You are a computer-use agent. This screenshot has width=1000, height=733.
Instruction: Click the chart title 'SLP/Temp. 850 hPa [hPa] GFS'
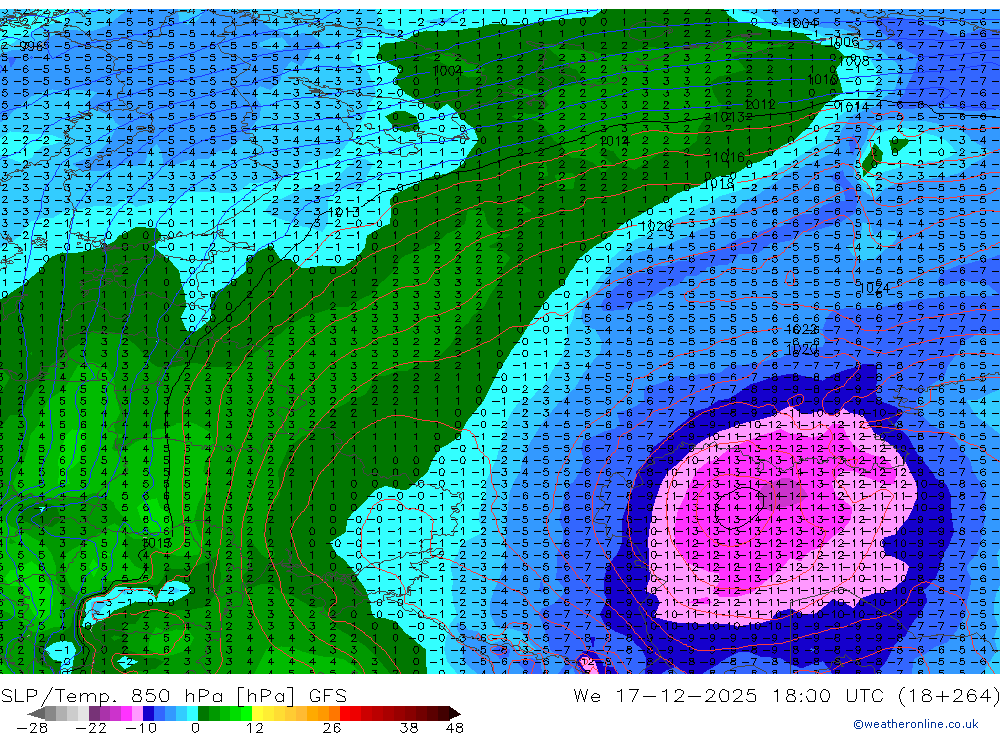pyautogui.click(x=173, y=695)
